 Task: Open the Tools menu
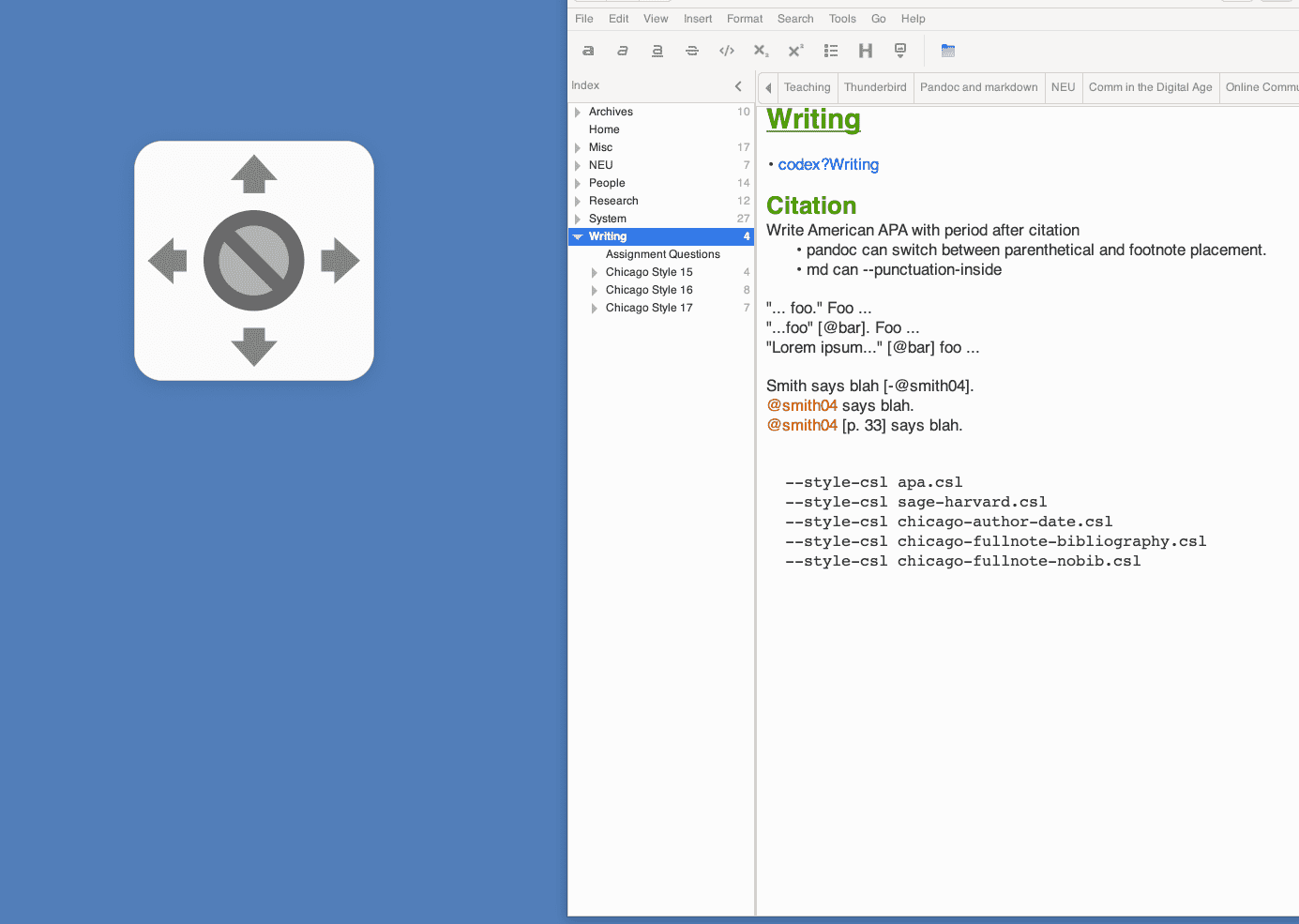click(842, 19)
